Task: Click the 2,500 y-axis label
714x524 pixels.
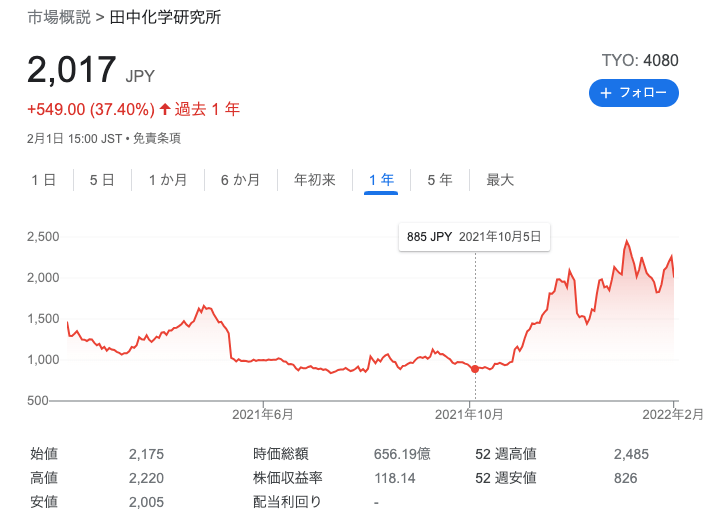Action: [x=43, y=237]
